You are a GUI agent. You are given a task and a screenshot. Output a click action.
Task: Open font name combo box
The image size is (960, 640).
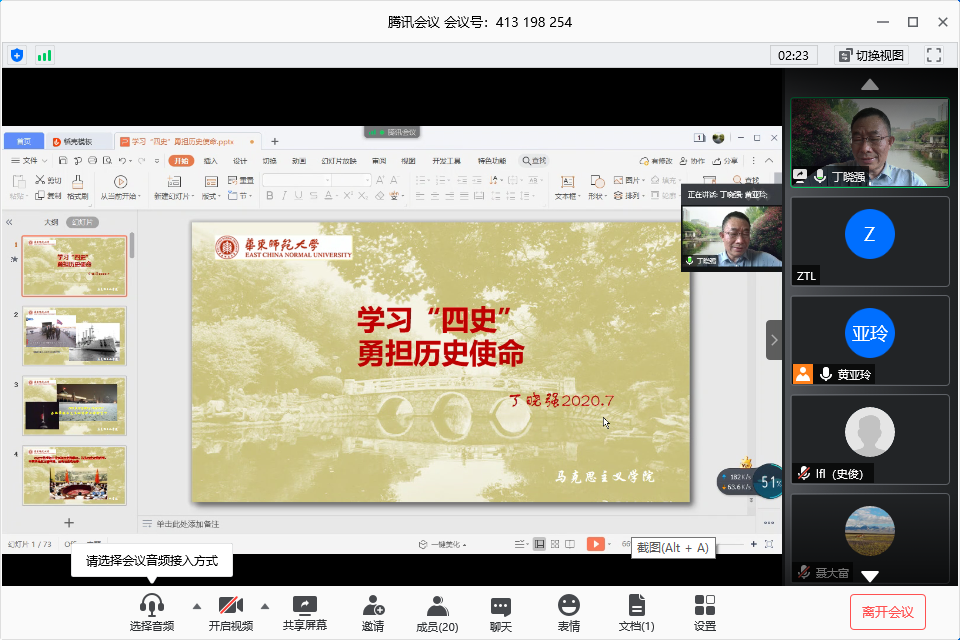click(x=297, y=180)
